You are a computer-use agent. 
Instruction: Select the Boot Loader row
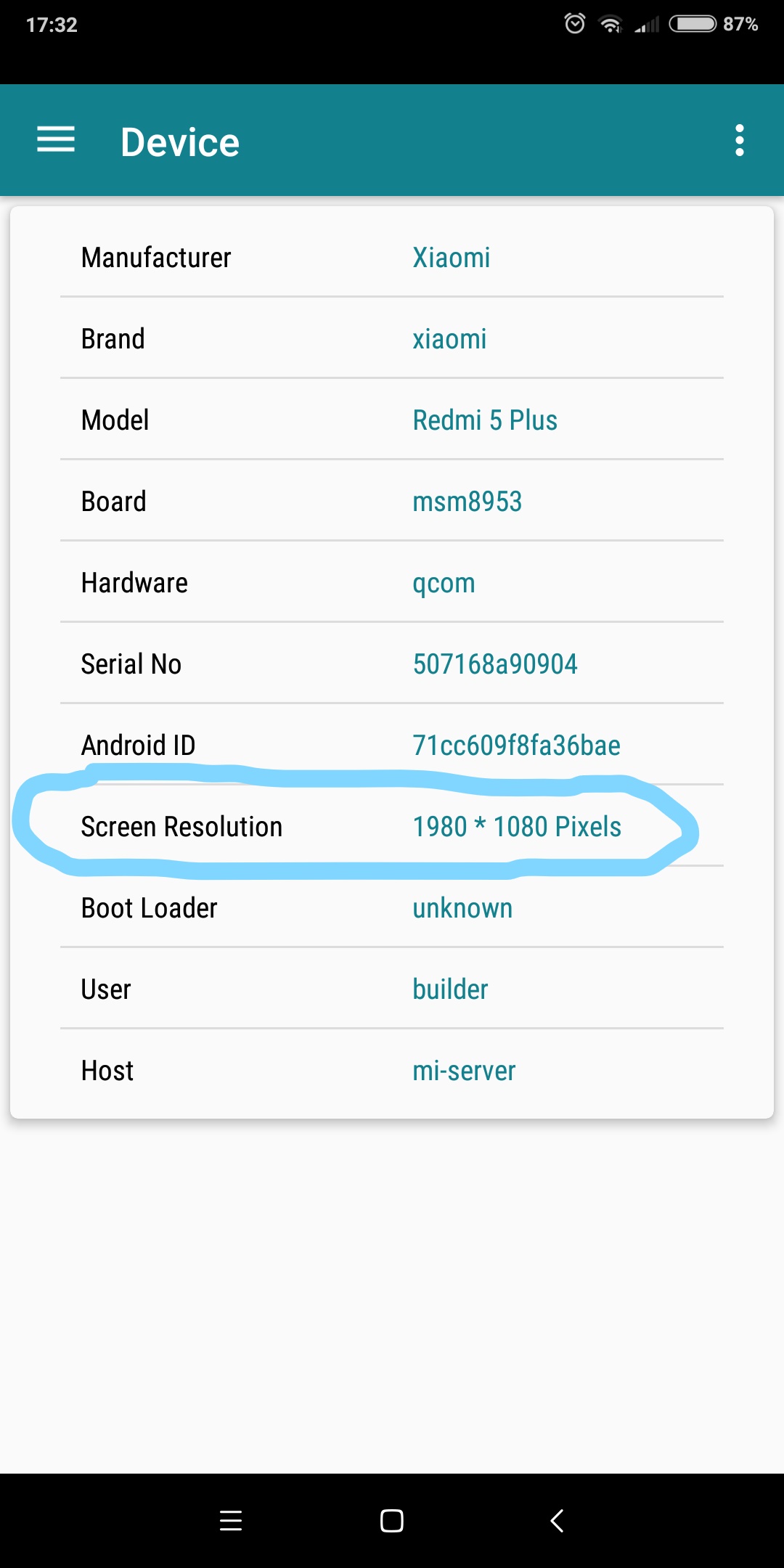pos(392,908)
